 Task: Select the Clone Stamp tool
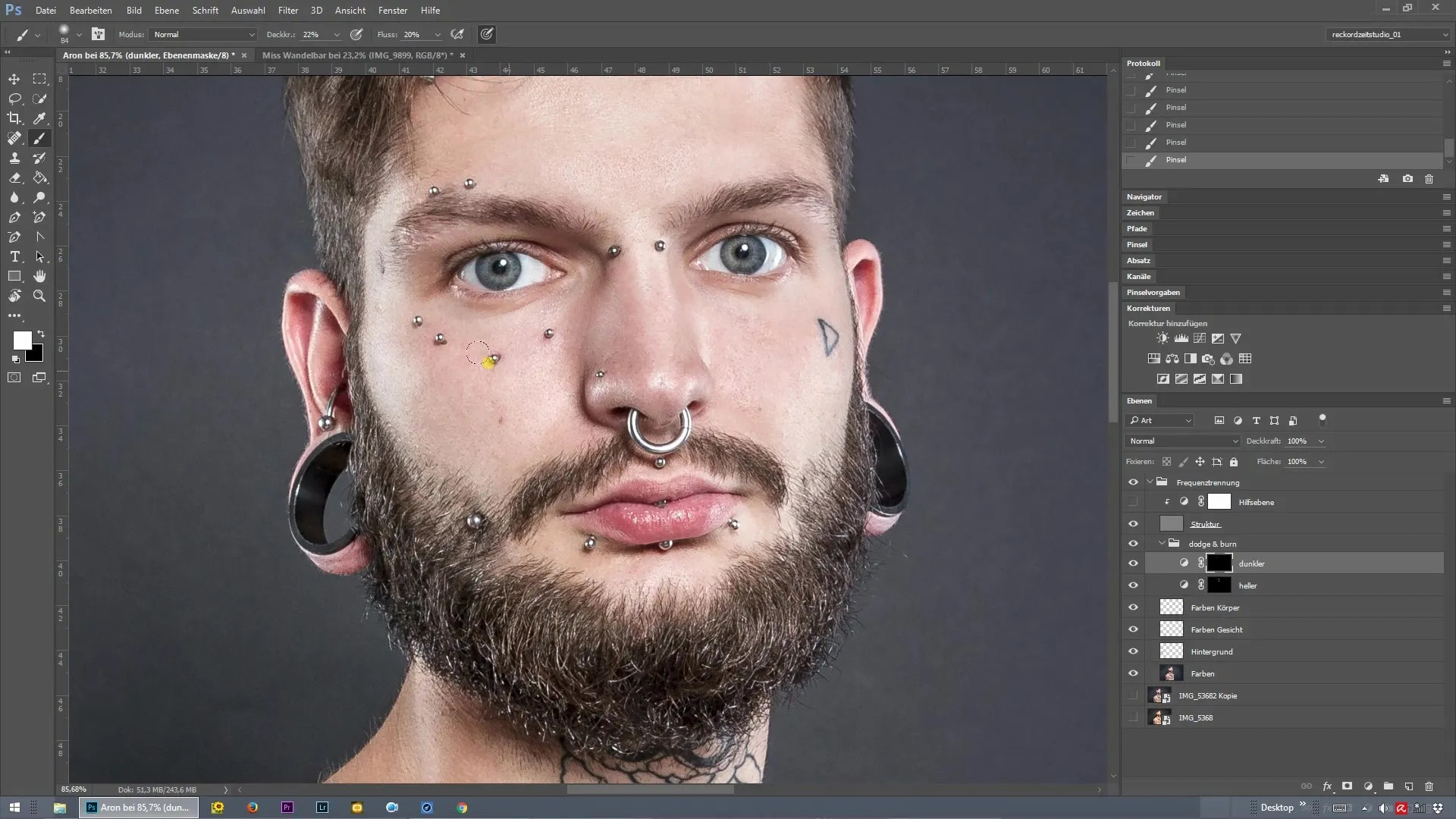(x=14, y=158)
